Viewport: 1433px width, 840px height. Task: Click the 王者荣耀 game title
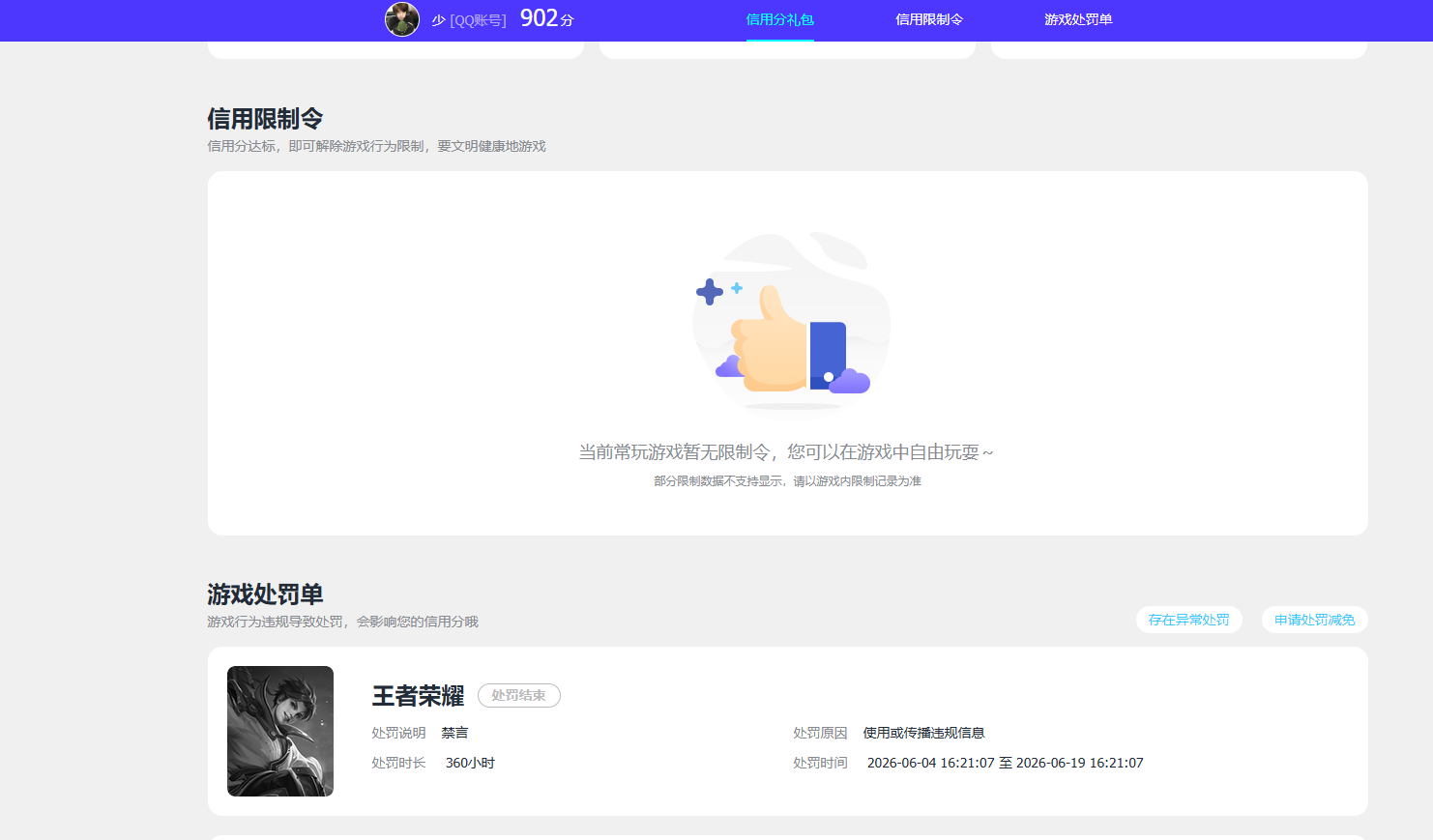coord(418,696)
